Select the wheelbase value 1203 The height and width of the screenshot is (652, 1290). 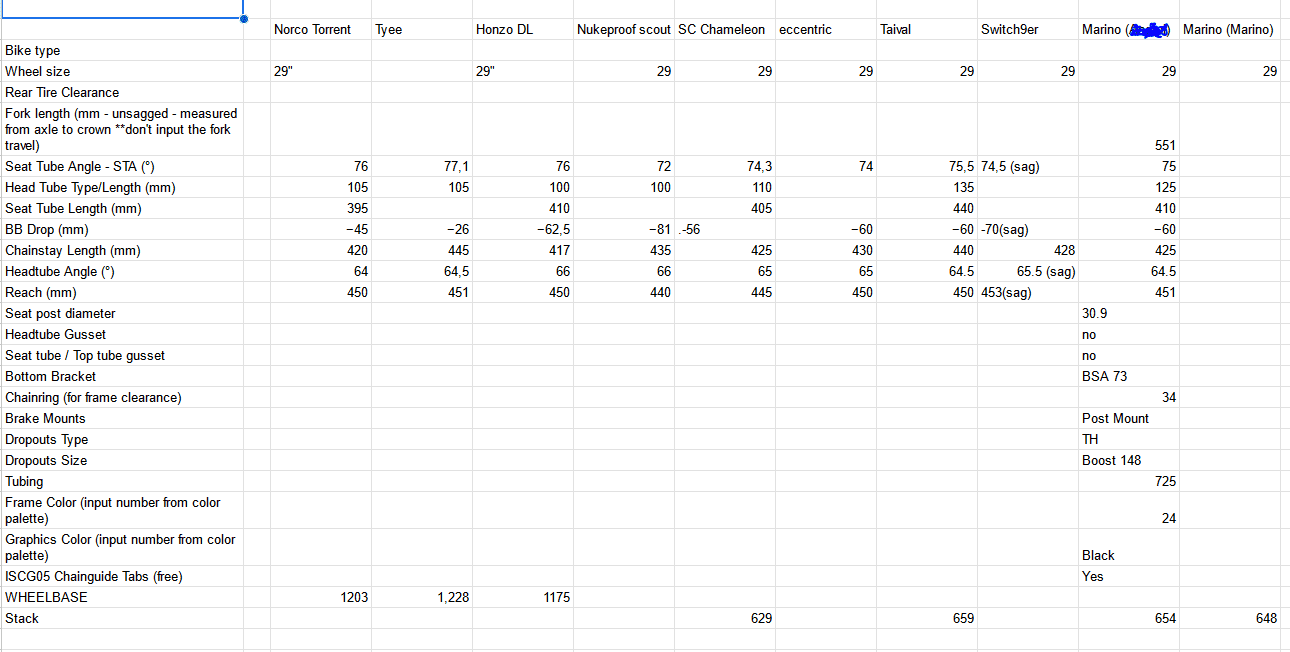(x=321, y=598)
